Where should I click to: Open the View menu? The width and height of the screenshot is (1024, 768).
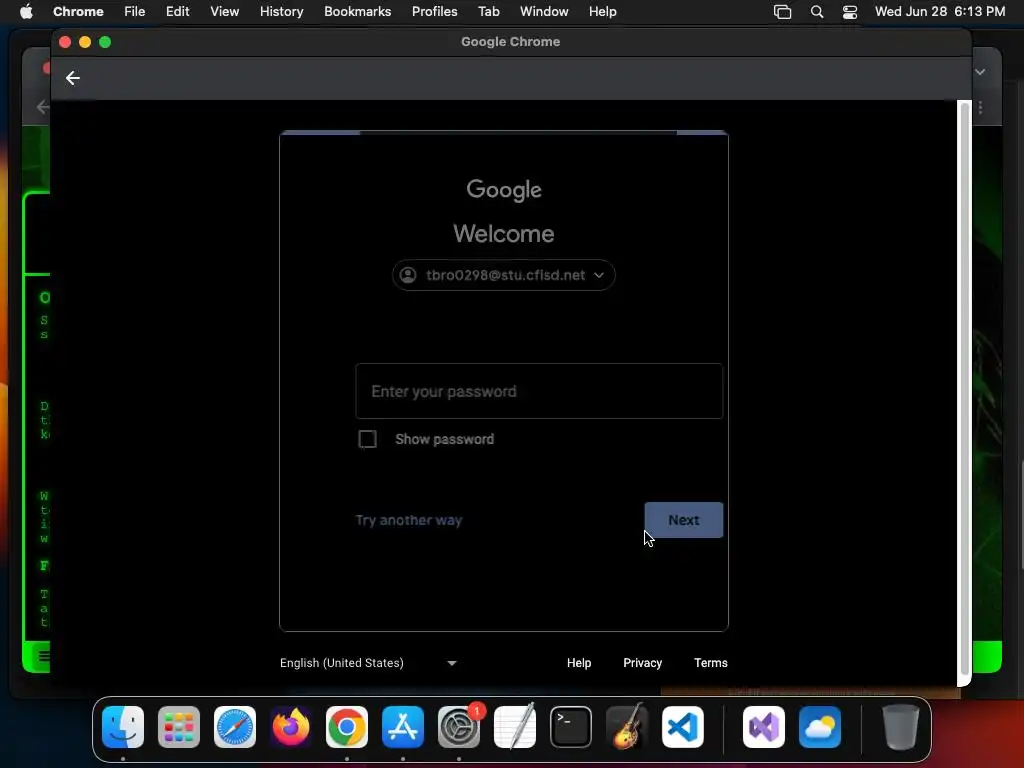pyautogui.click(x=225, y=12)
